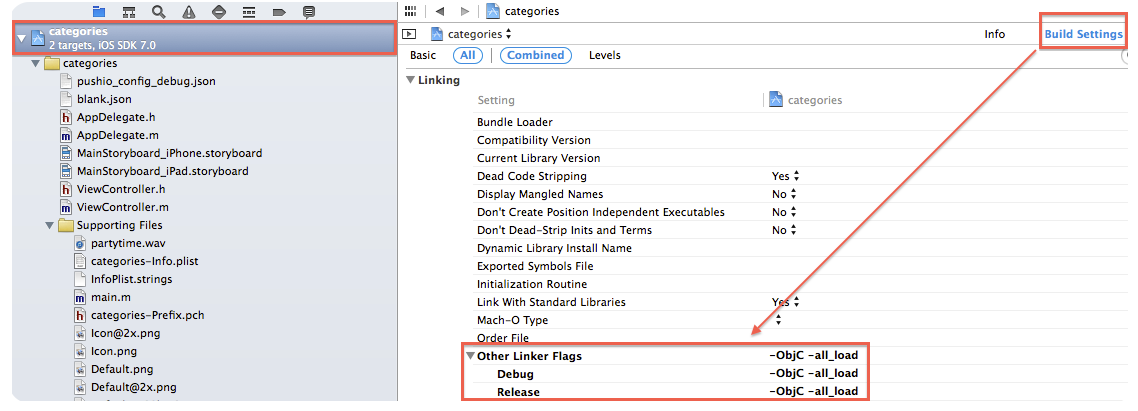This screenshot has width=1138, height=411.
Task: Click the Order File setting
Action: pos(503,338)
